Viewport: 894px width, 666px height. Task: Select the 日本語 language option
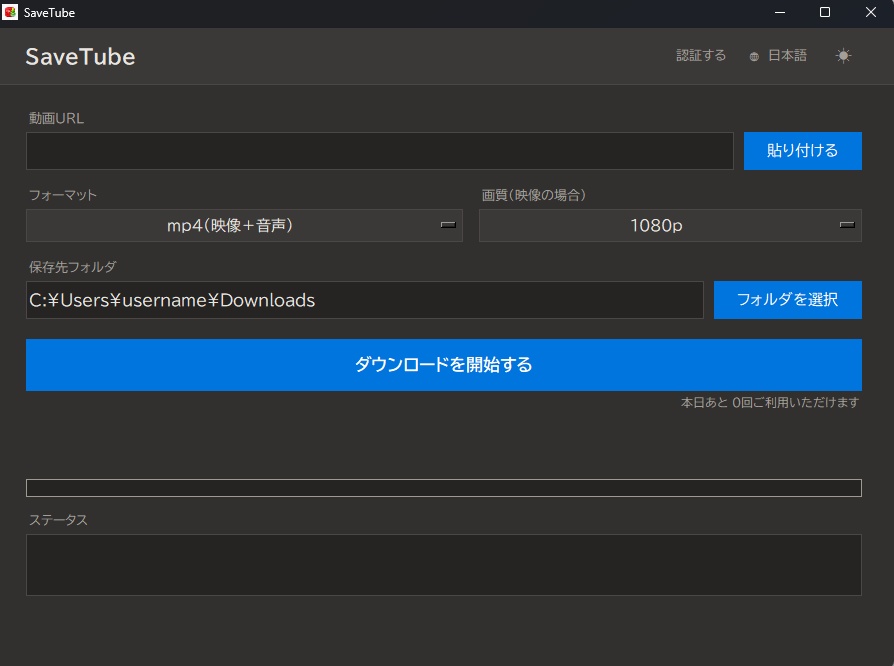[x=786, y=55]
